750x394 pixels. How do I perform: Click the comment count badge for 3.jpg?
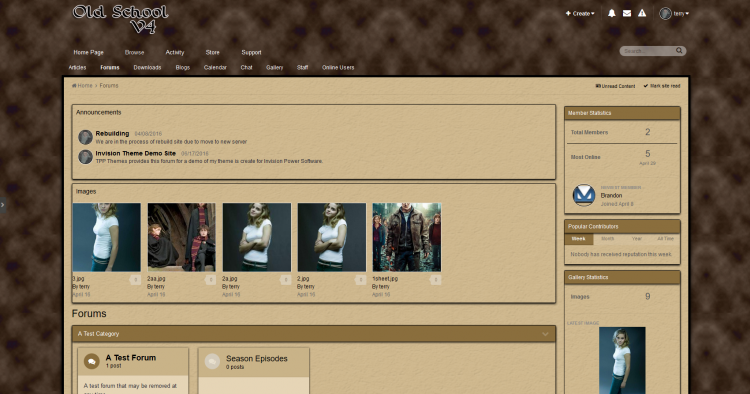tap(135, 280)
